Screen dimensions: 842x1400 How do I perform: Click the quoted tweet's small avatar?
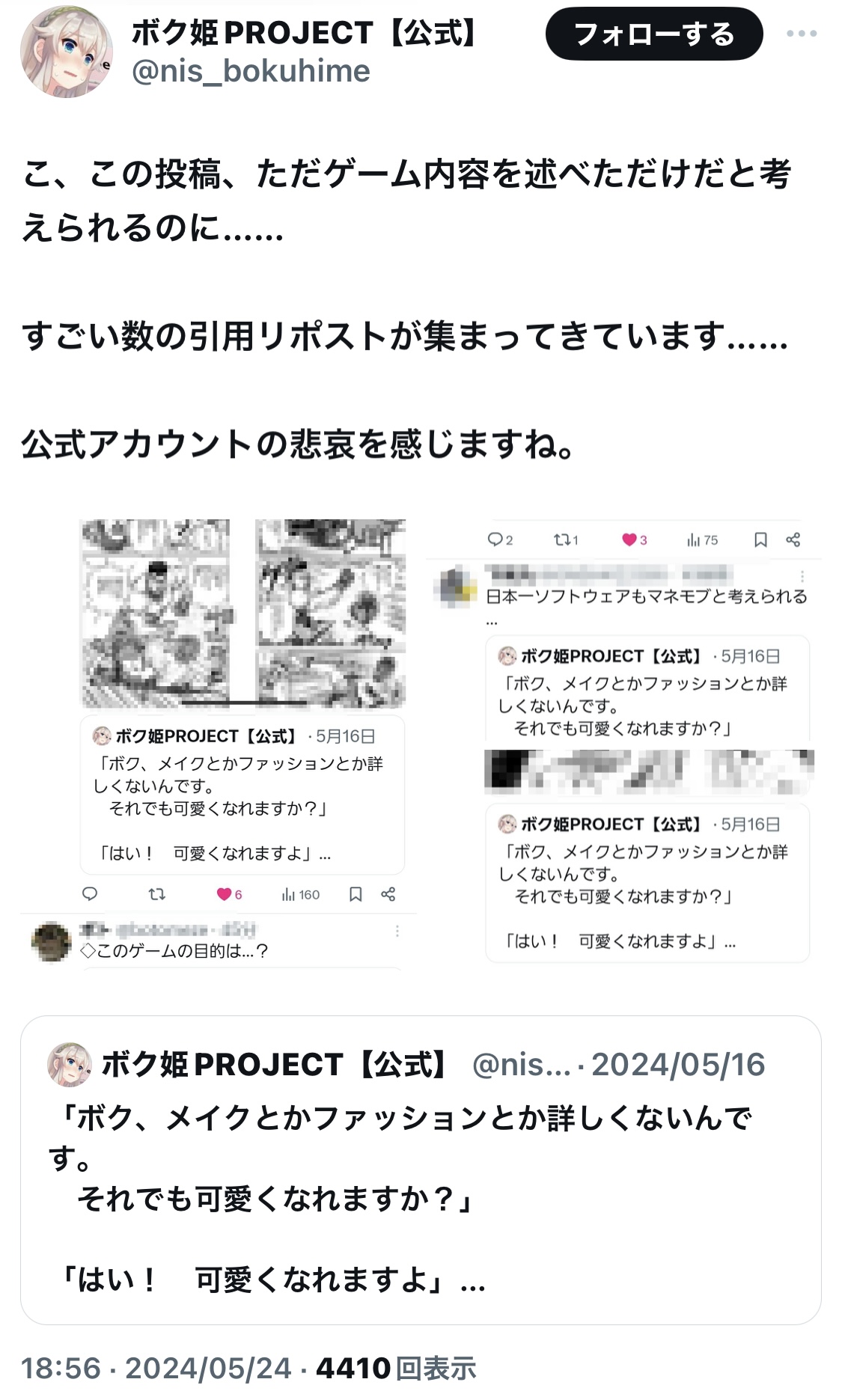click(x=70, y=1064)
